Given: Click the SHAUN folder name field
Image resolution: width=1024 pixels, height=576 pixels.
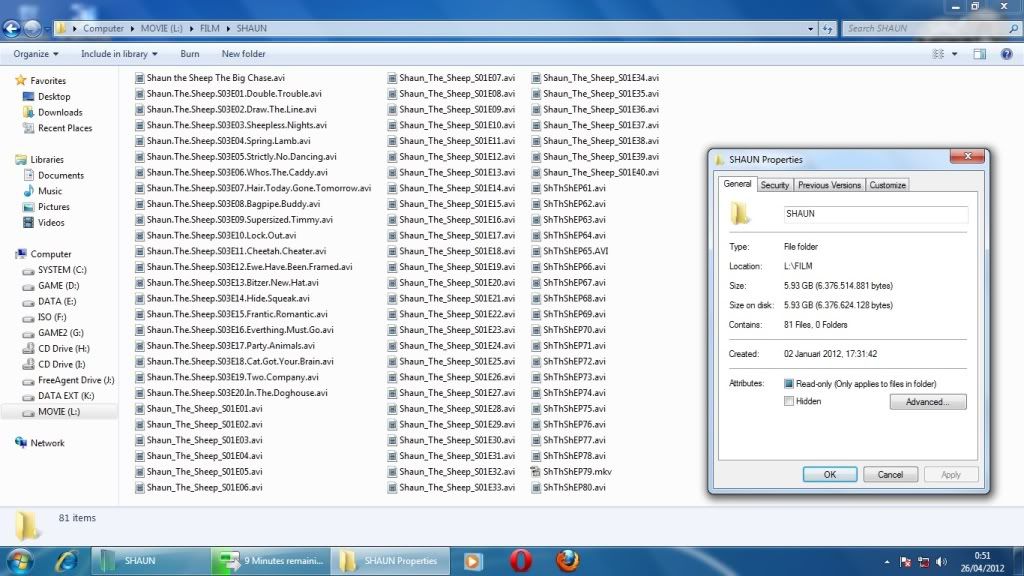Looking at the screenshot, I should (x=875, y=214).
